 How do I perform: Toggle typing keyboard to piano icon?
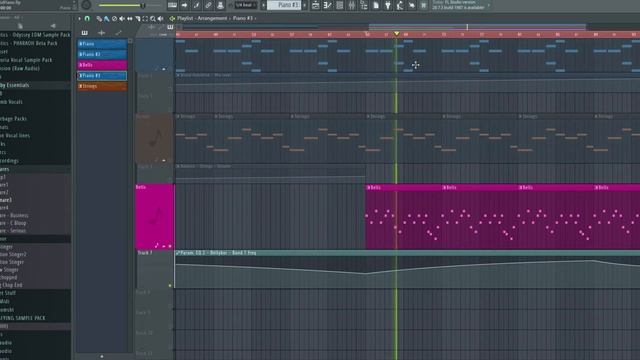(x=172, y=5)
